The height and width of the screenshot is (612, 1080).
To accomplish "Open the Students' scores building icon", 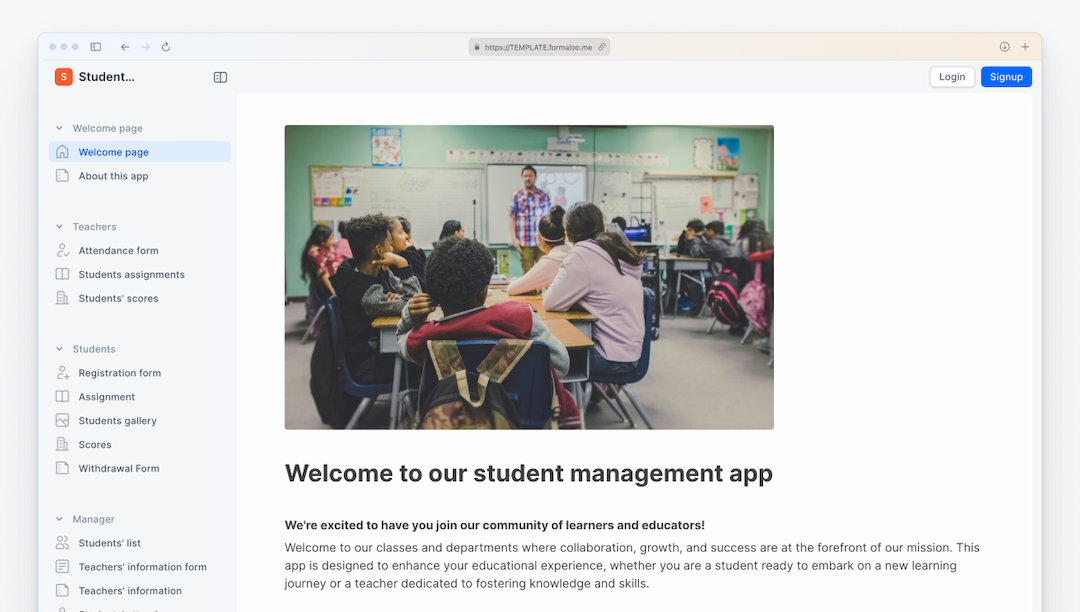I will click(x=62, y=298).
